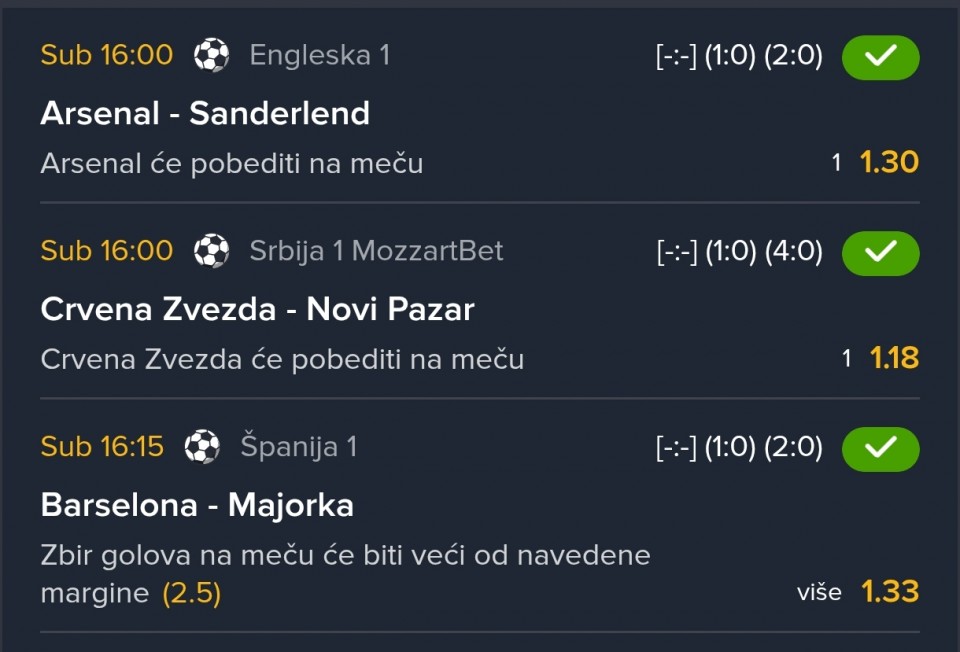
Task: Select the 1.33 odds value
Action: (889, 591)
